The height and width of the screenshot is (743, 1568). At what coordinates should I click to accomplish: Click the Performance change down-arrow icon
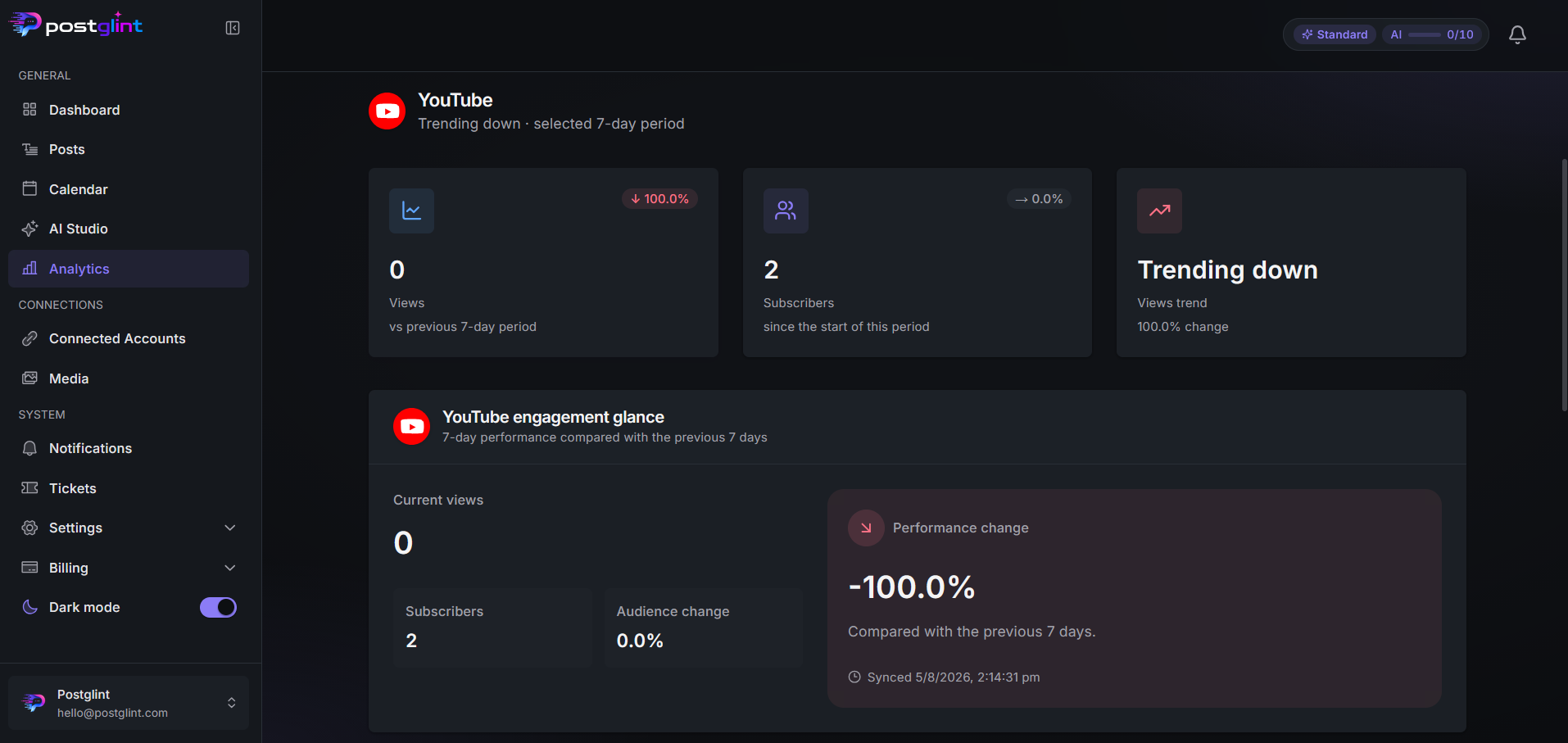pyautogui.click(x=866, y=528)
